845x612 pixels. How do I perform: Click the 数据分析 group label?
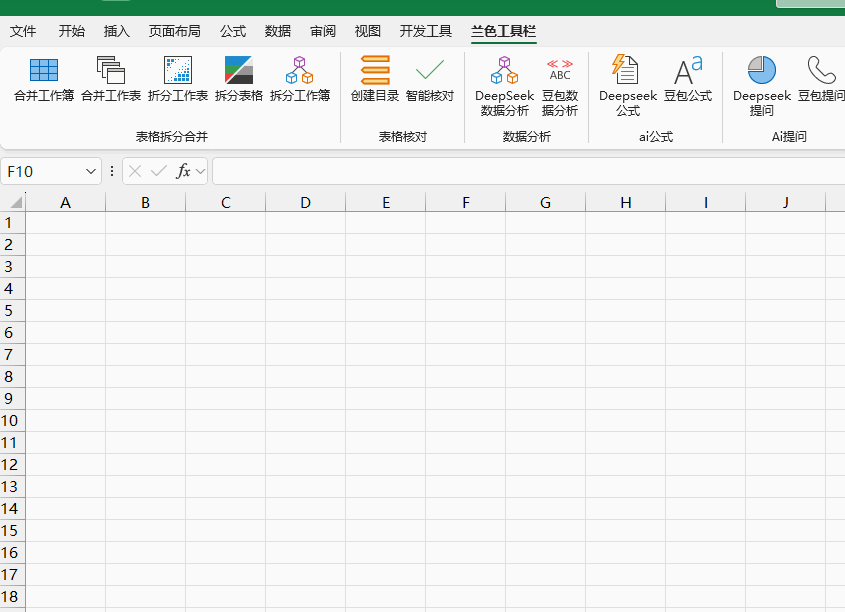click(x=527, y=137)
